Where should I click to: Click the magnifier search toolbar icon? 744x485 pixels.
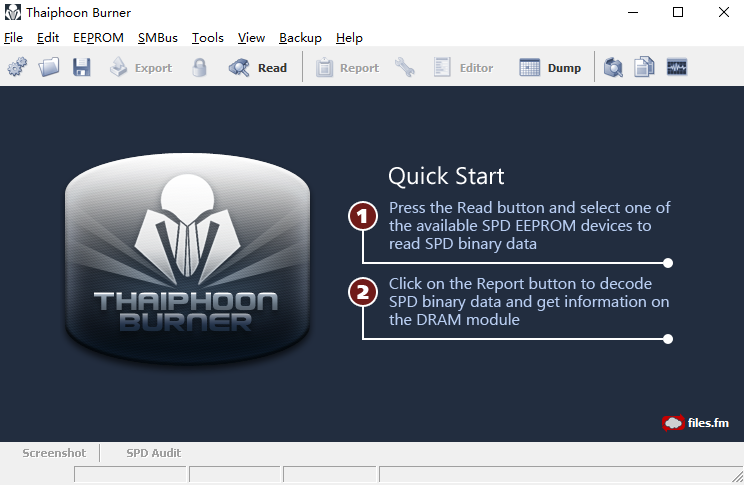tap(614, 67)
